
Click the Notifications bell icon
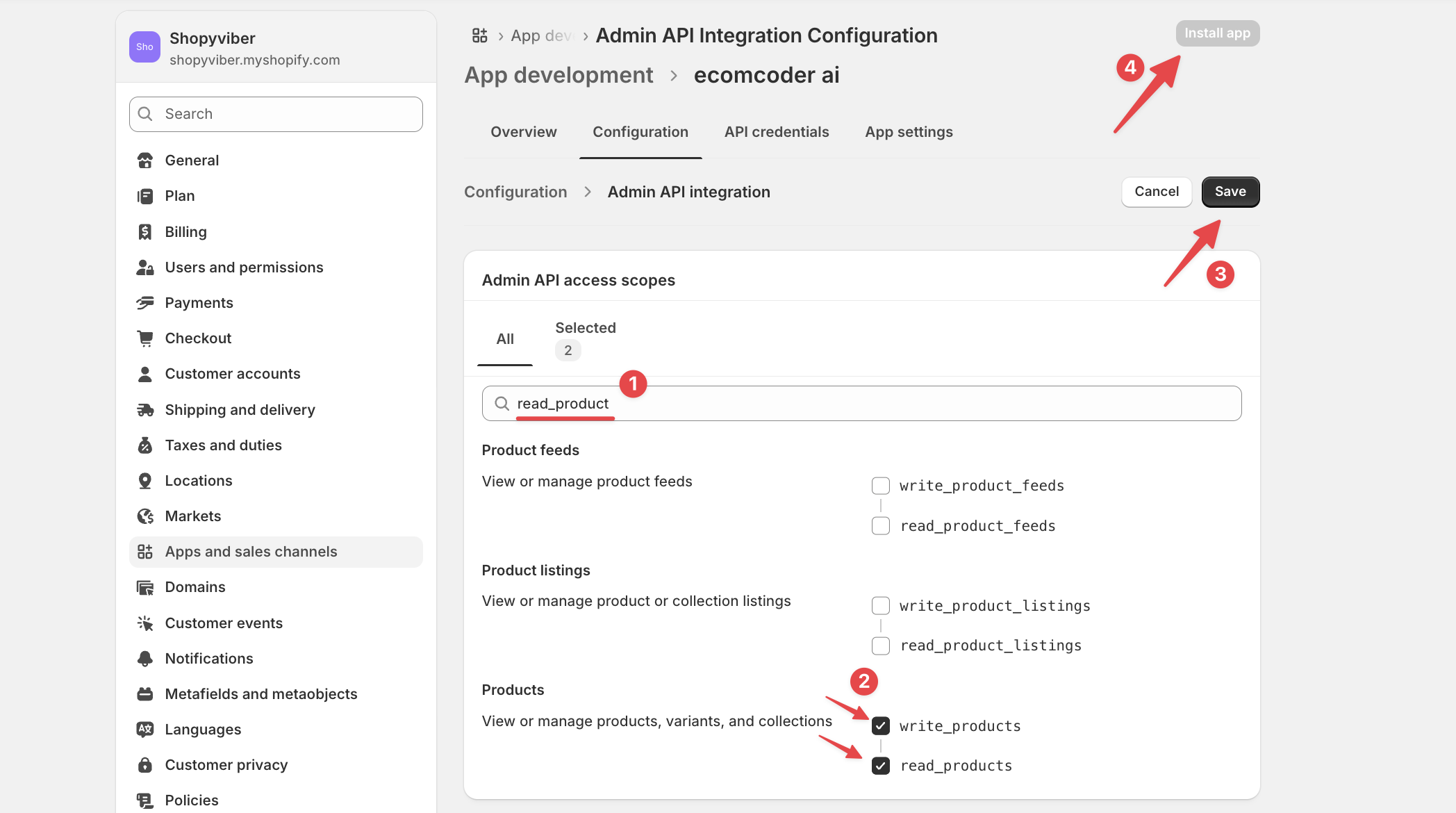pos(145,658)
